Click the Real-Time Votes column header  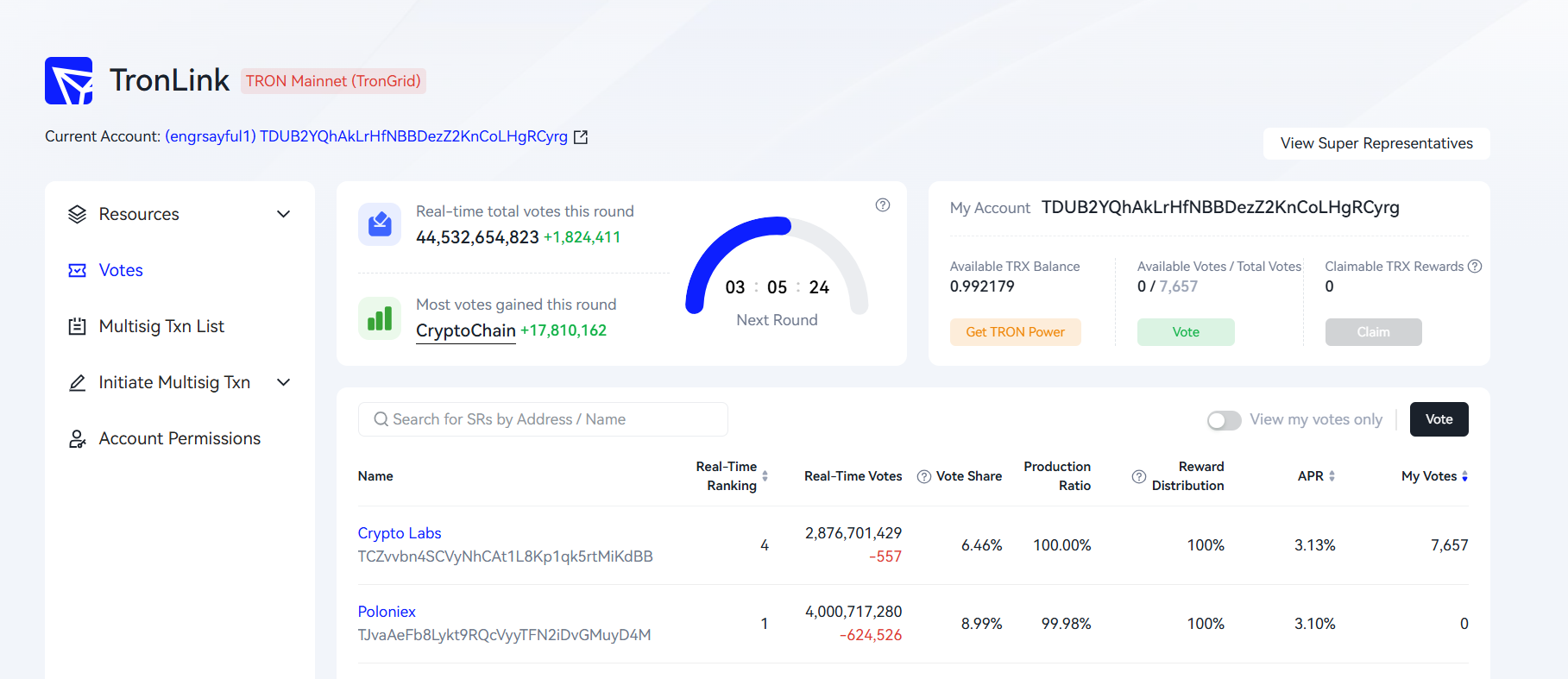click(x=853, y=476)
